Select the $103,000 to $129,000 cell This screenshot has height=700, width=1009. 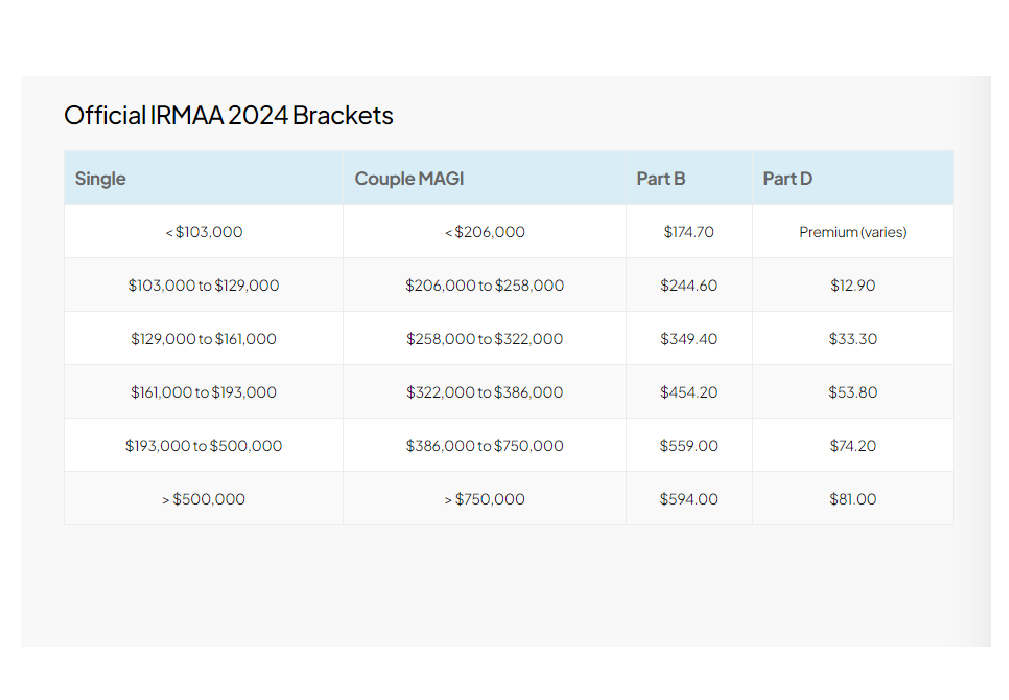pos(204,286)
